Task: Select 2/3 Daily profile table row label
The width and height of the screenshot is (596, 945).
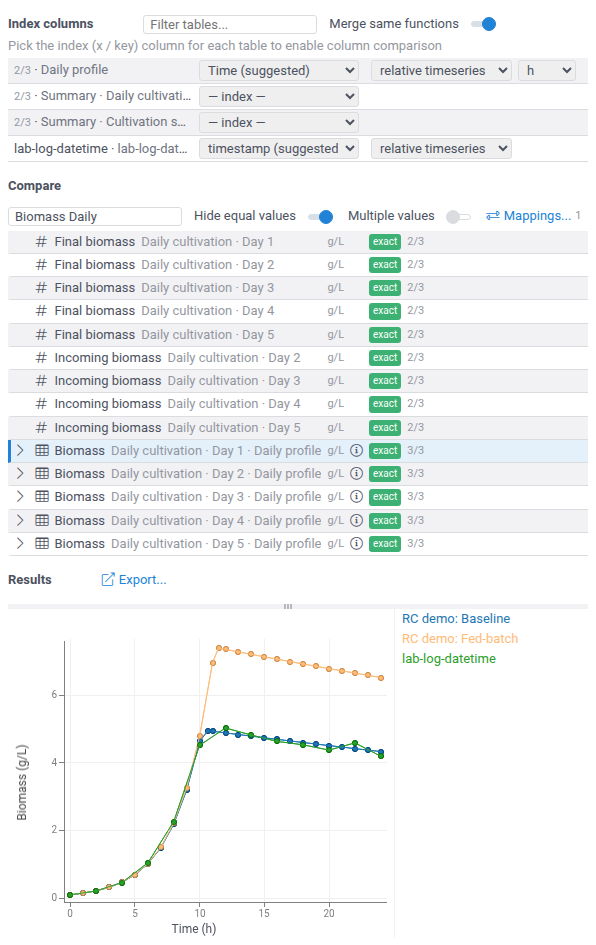Action: coord(61,70)
